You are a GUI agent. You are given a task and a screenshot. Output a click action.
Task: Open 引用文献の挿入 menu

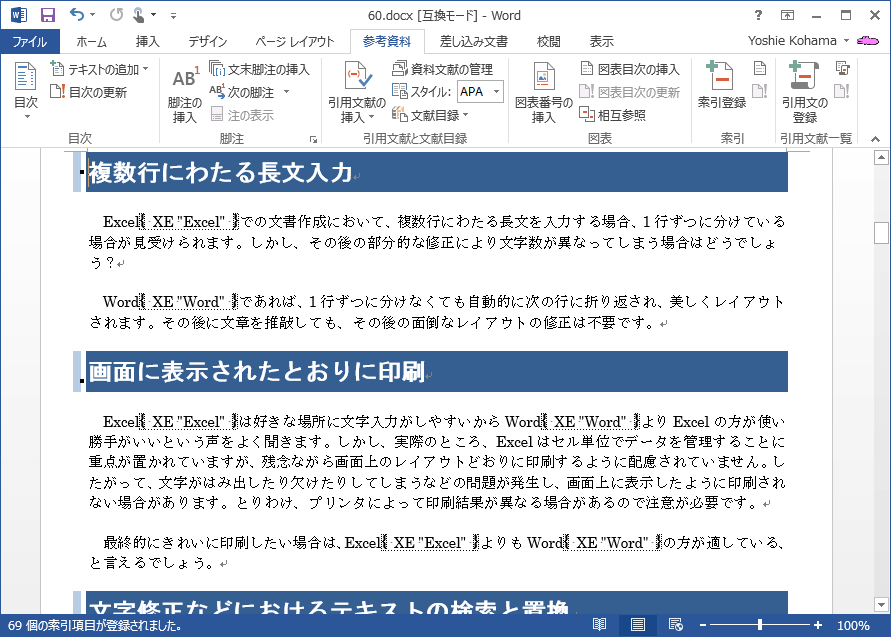[x=357, y=93]
